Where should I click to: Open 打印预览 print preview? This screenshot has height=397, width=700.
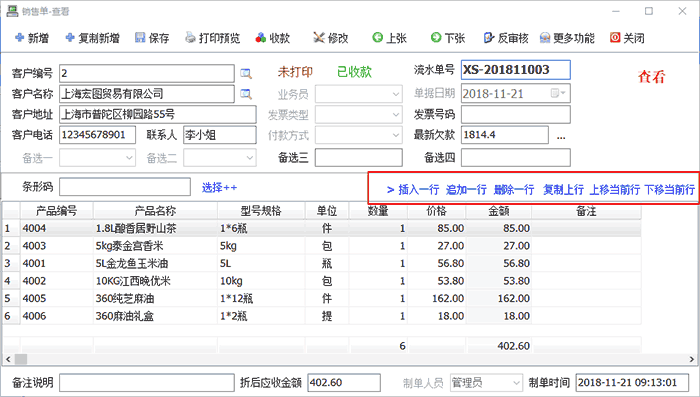click(212, 38)
